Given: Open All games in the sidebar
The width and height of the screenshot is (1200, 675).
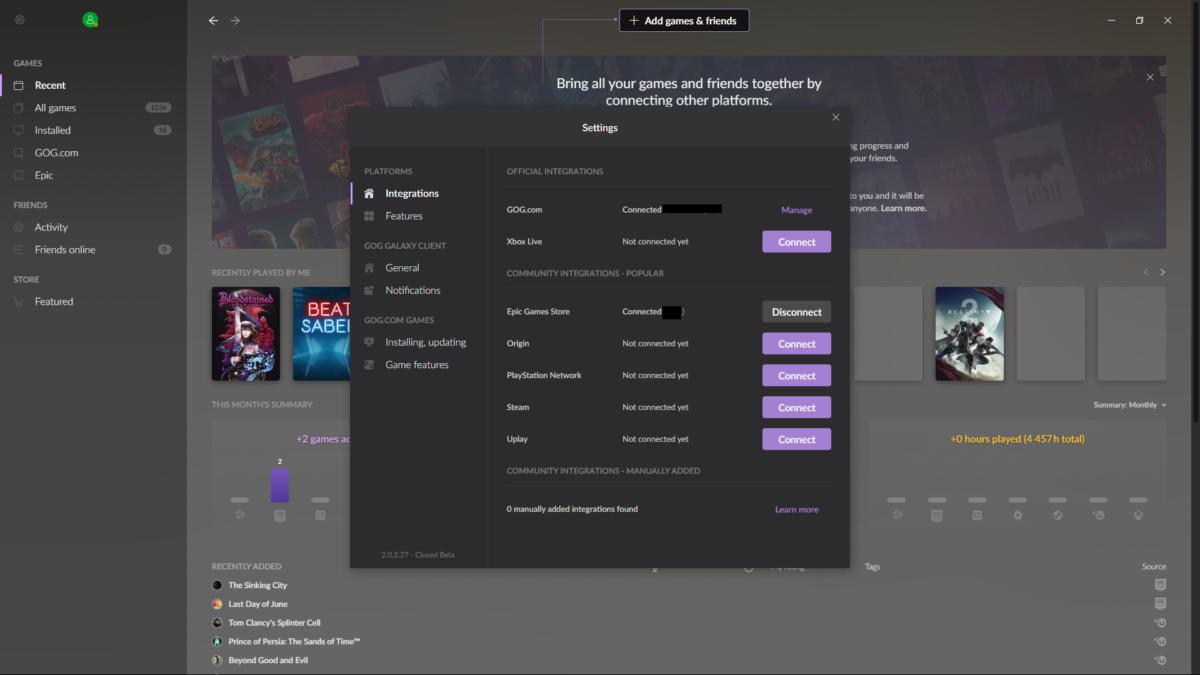Looking at the screenshot, I should (55, 108).
